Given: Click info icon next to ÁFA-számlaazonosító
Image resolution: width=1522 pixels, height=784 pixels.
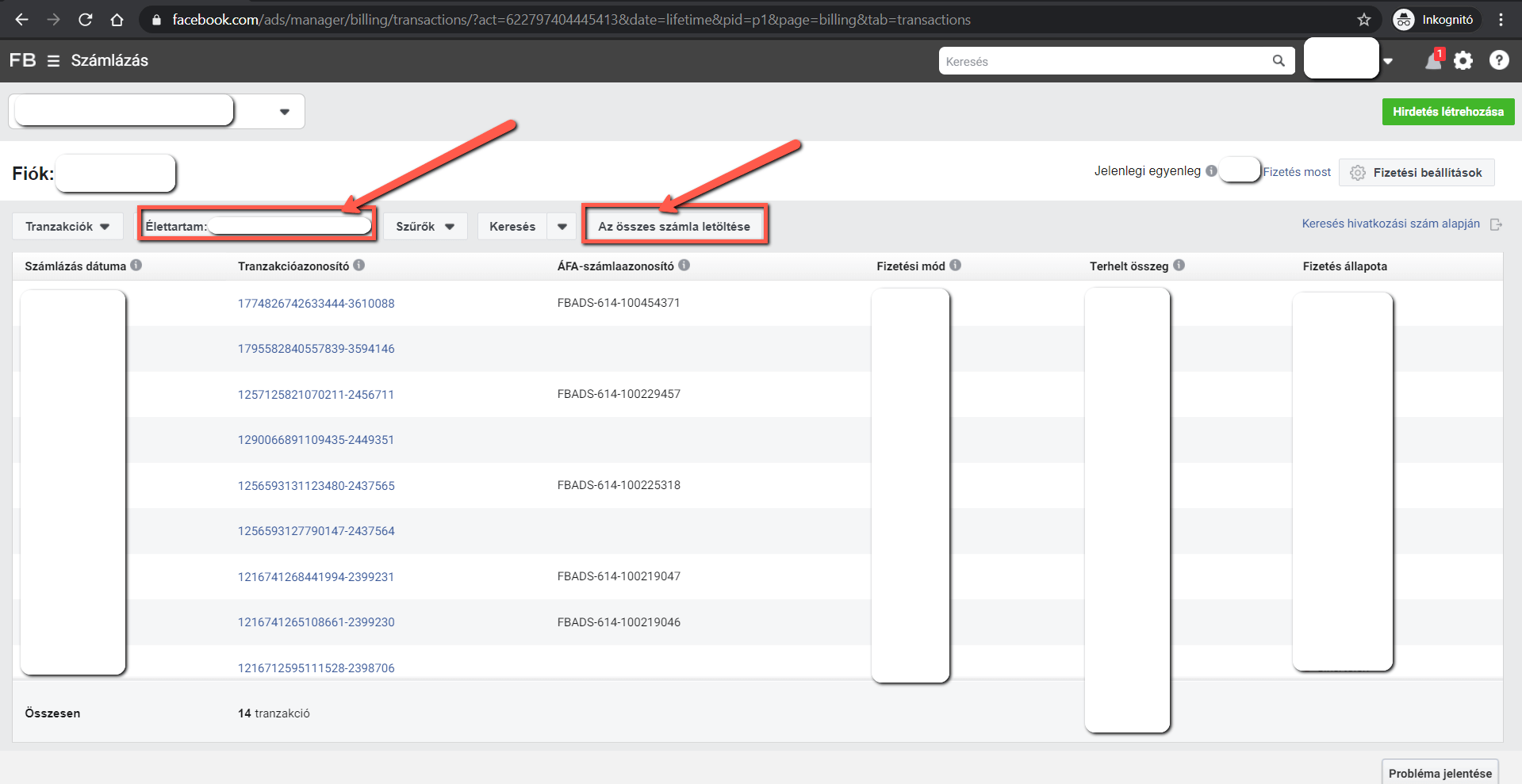Looking at the screenshot, I should [684, 265].
